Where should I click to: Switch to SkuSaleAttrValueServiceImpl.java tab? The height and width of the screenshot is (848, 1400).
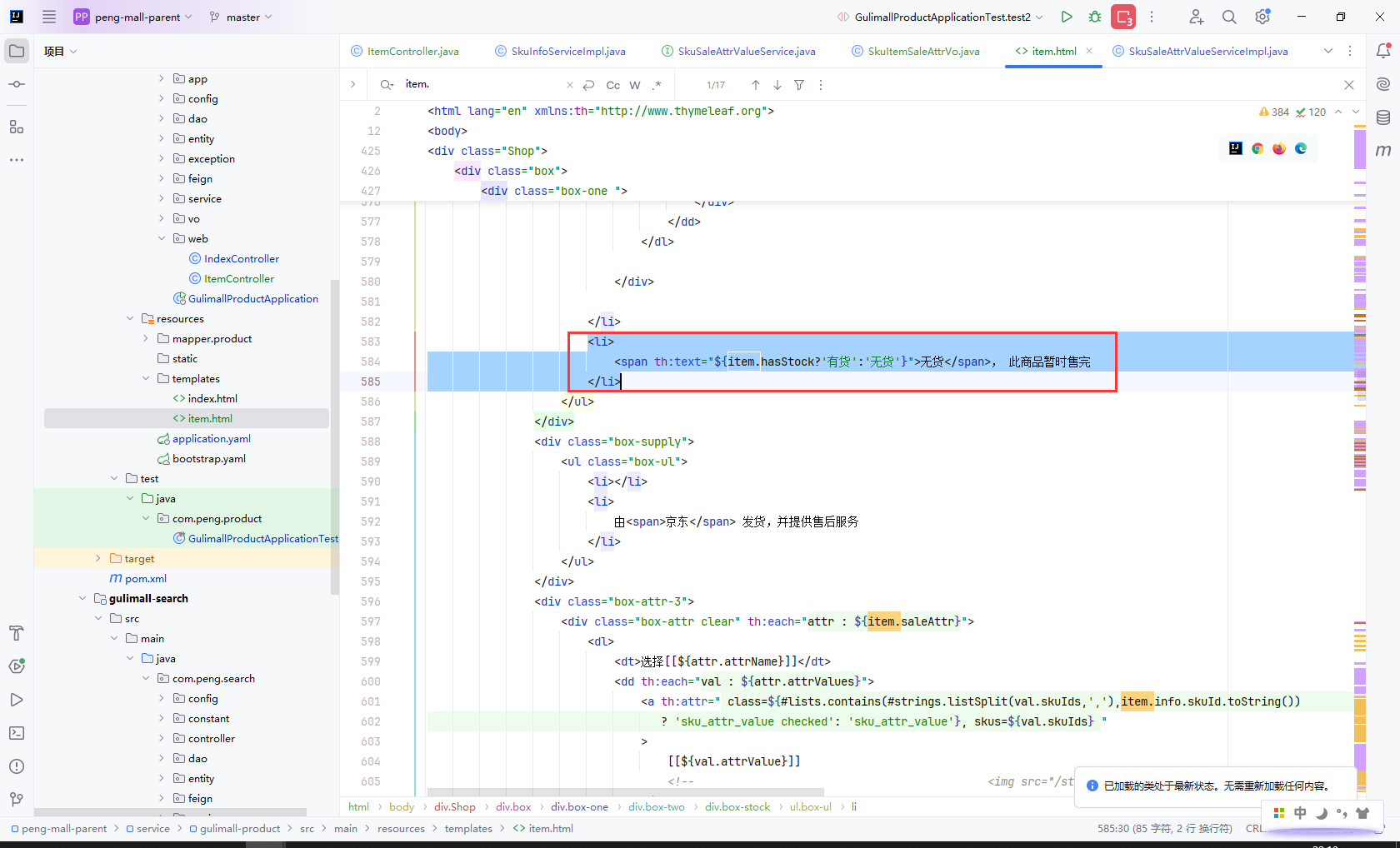[x=1200, y=51]
